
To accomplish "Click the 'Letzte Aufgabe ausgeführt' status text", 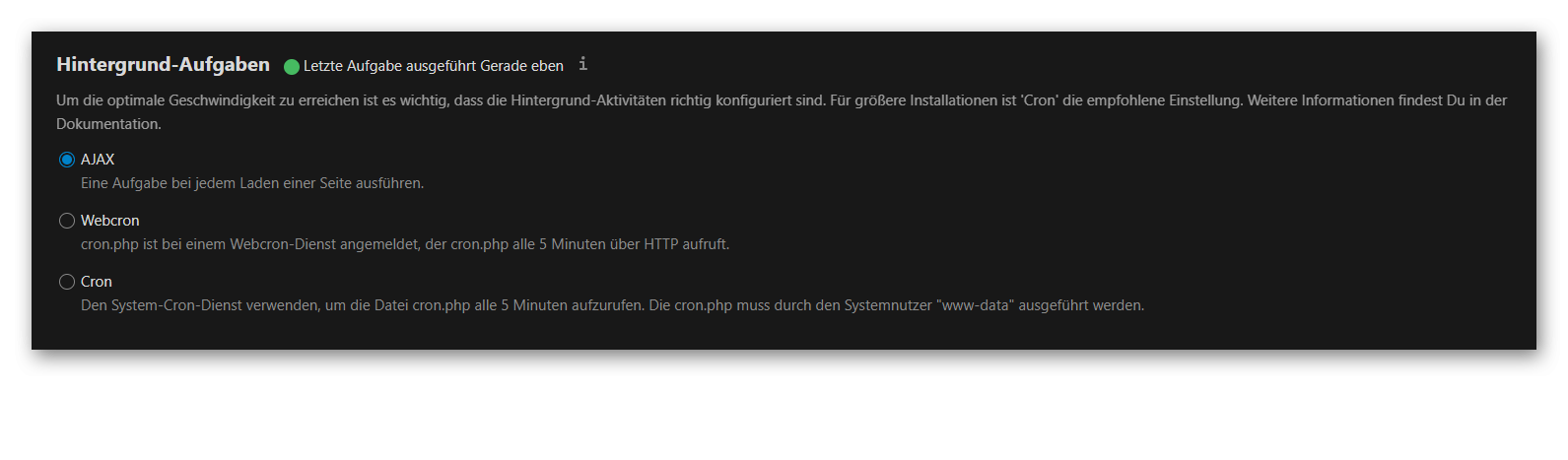I will point(389,66).
